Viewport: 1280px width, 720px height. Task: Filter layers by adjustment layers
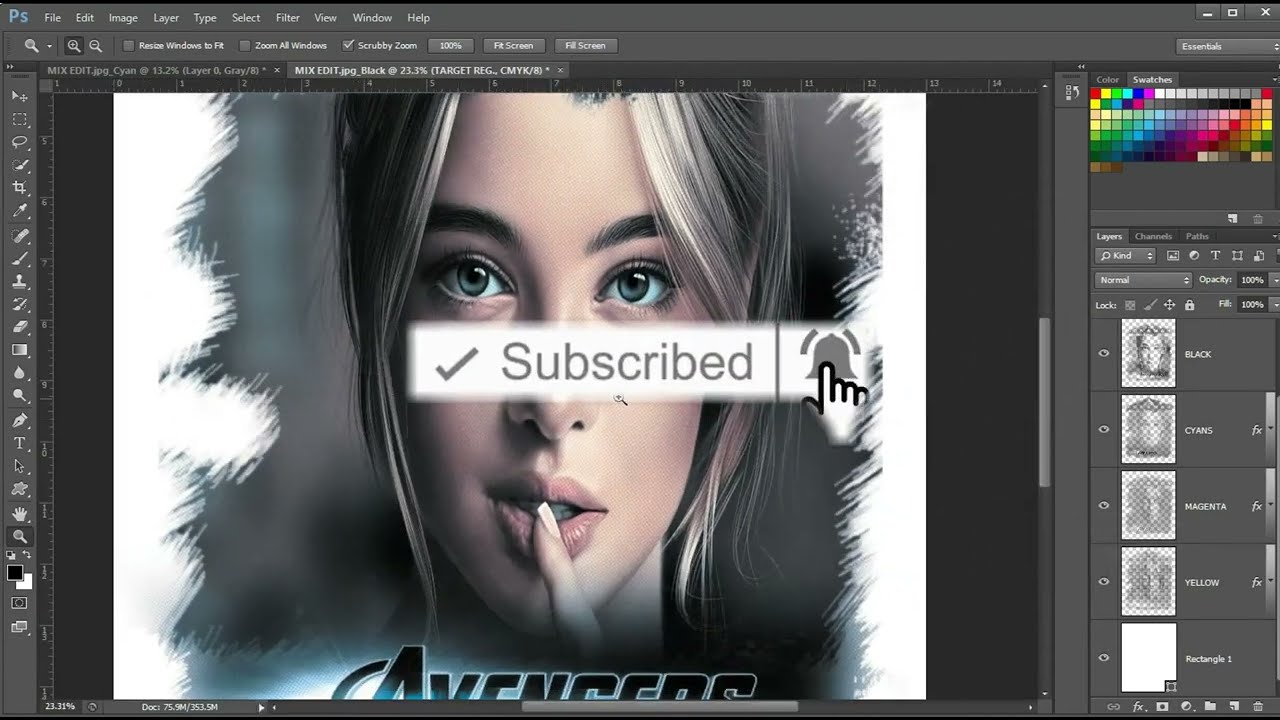pyautogui.click(x=1194, y=256)
